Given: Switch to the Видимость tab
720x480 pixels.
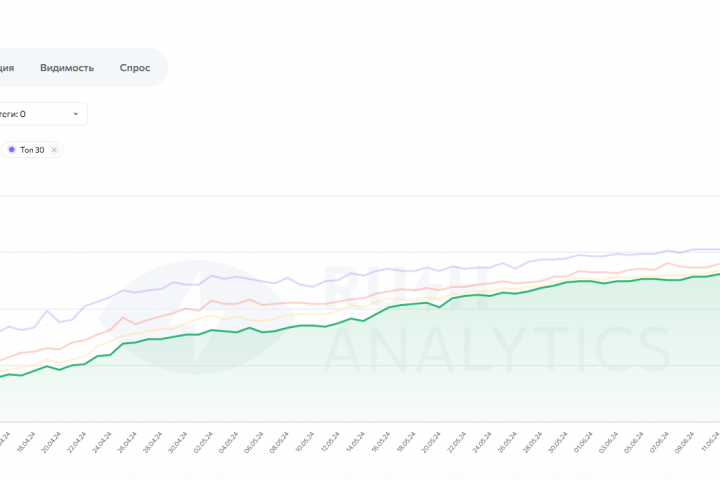Looking at the screenshot, I should point(67,68).
